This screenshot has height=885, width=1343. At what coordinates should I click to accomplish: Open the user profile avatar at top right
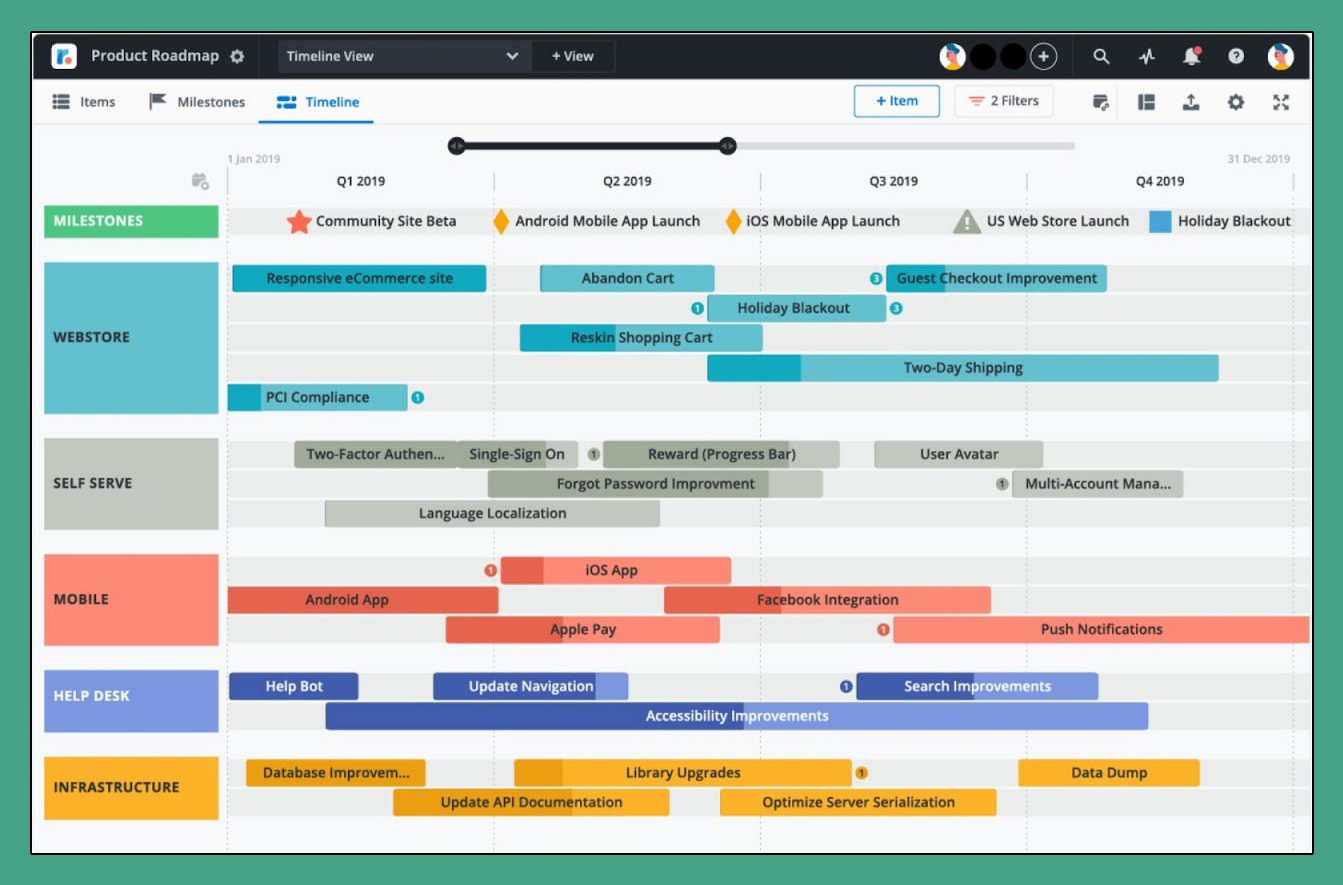point(1280,56)
